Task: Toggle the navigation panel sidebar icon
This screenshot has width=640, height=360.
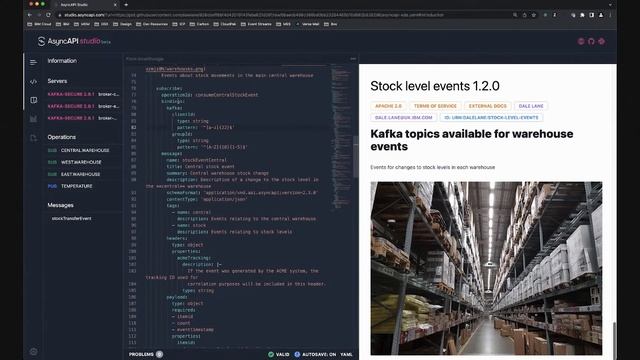Action: (x=33, y=62)
